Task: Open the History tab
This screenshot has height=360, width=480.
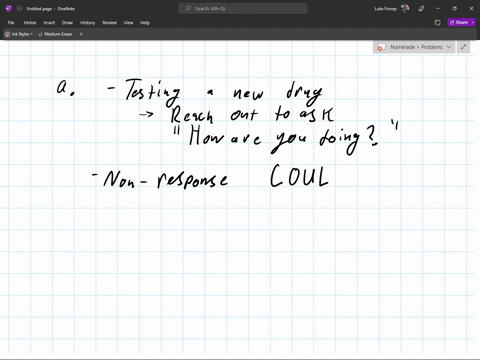Action: coord(87,23)
